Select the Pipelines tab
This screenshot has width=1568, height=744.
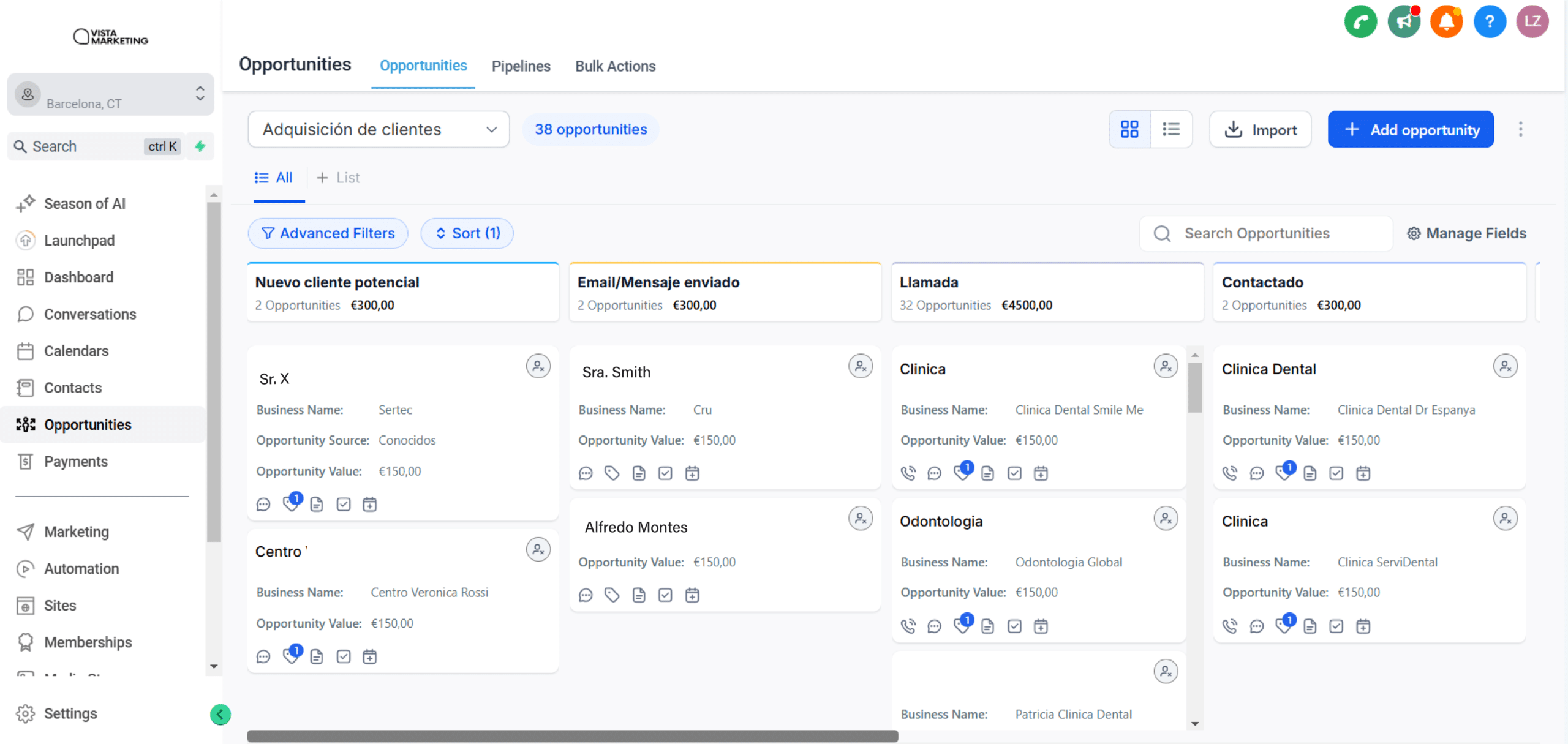521,66
